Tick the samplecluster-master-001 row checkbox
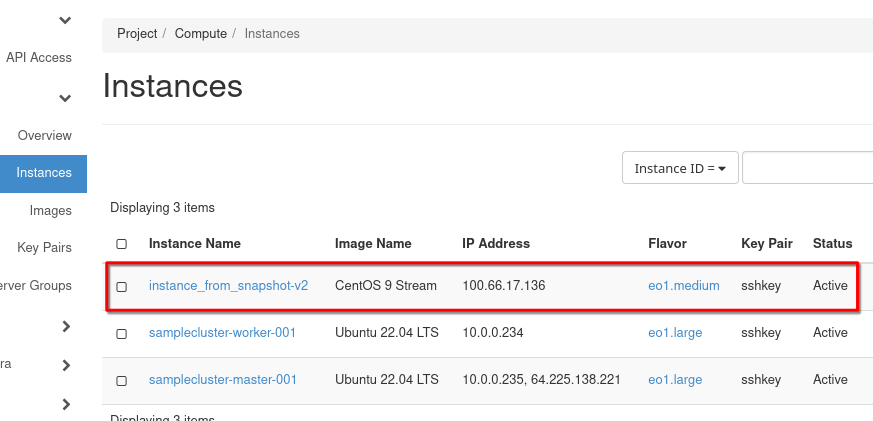 [x=122, y=381]
